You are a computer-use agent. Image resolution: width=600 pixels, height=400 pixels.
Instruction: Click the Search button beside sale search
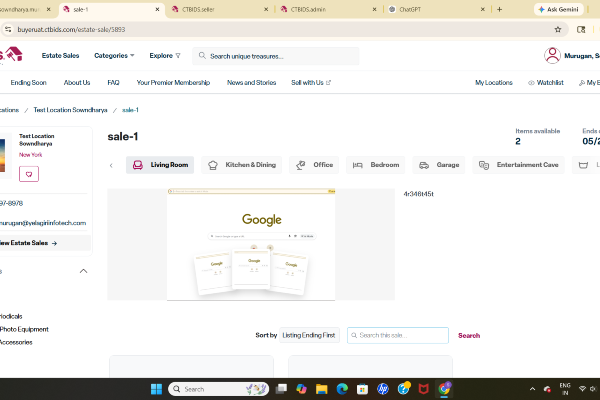click(469, 336)
